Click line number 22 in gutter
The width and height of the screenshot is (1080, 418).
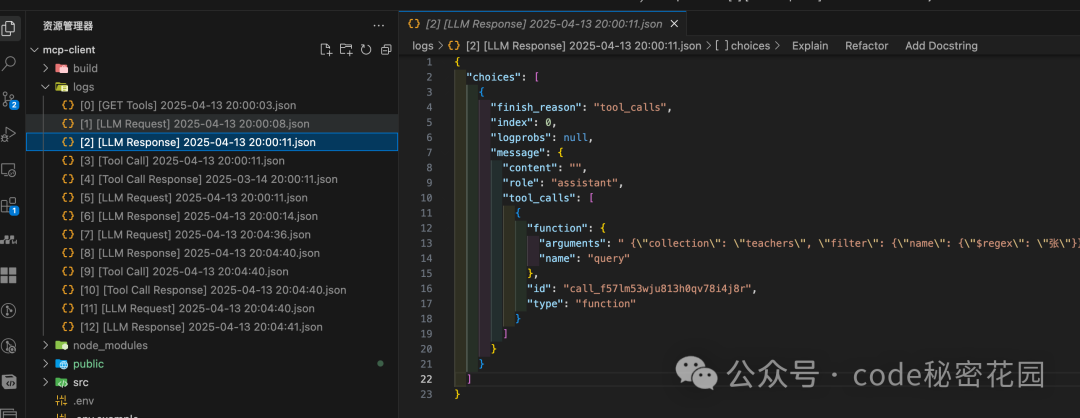pyautogui.click(x=428, y=379)
